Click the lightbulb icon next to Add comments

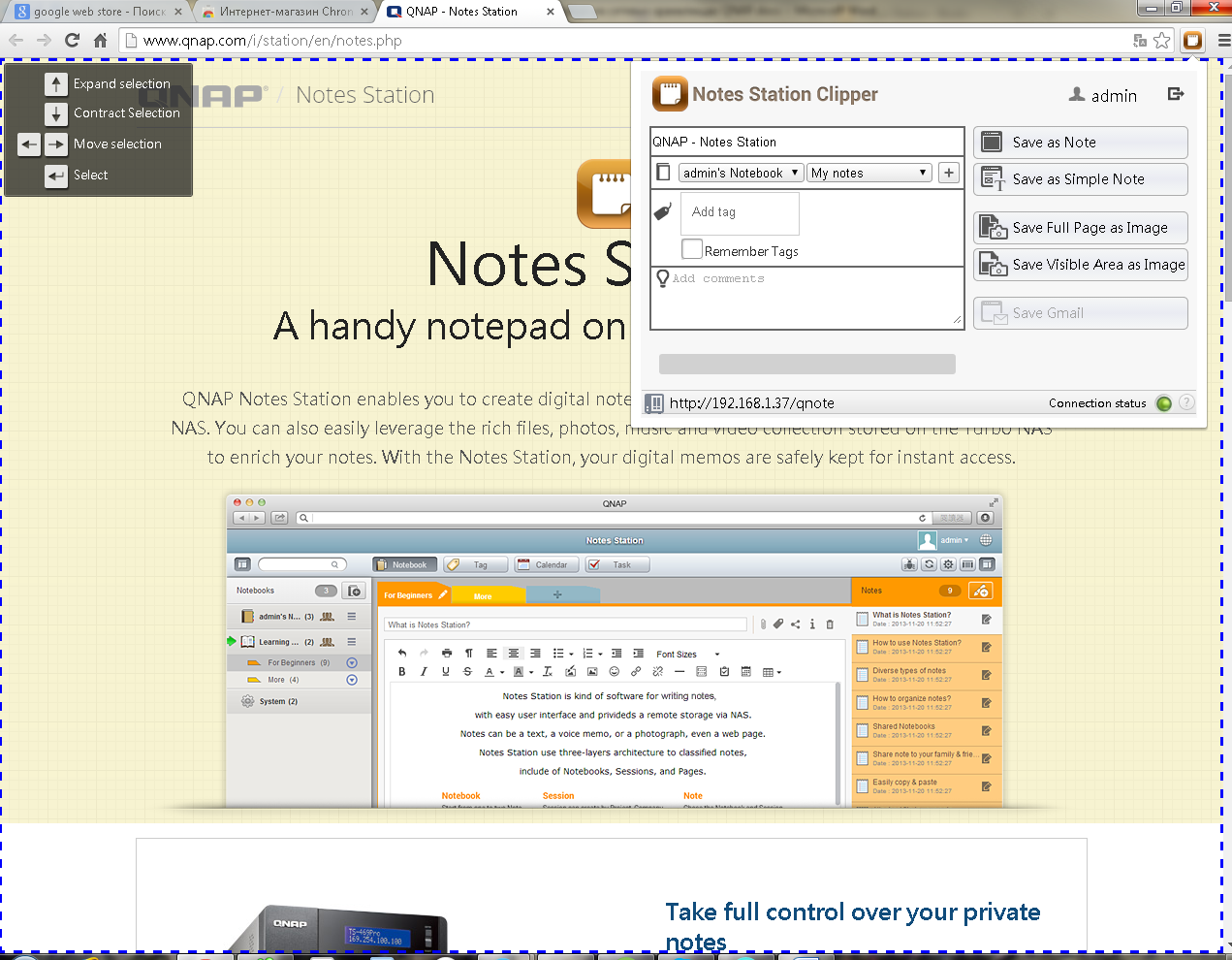[x=663, y=278]
